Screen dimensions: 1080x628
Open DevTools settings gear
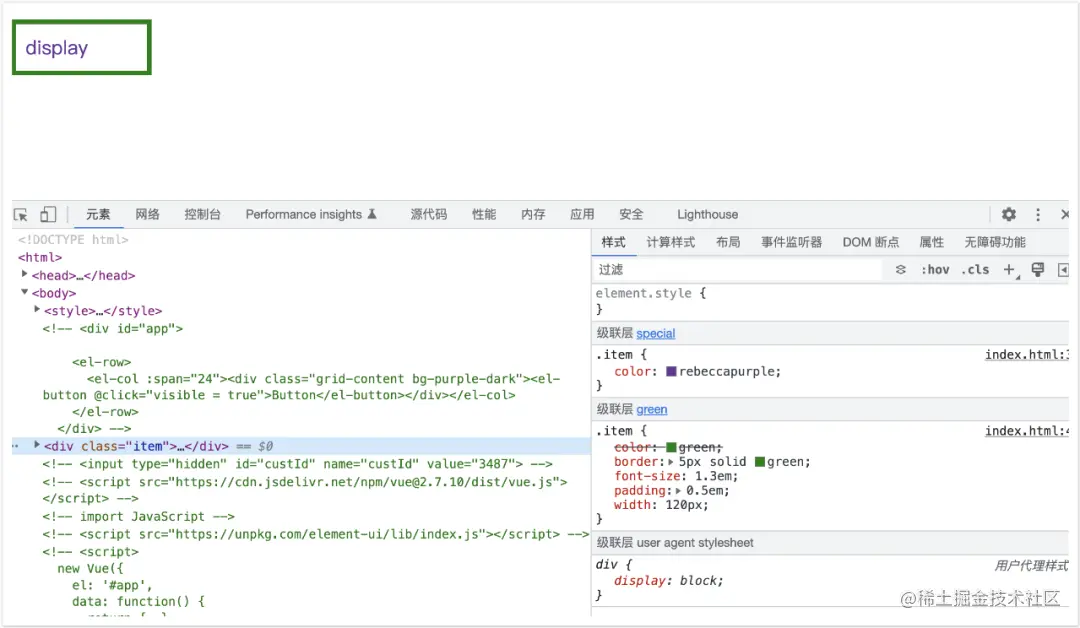click(1008, 214)
